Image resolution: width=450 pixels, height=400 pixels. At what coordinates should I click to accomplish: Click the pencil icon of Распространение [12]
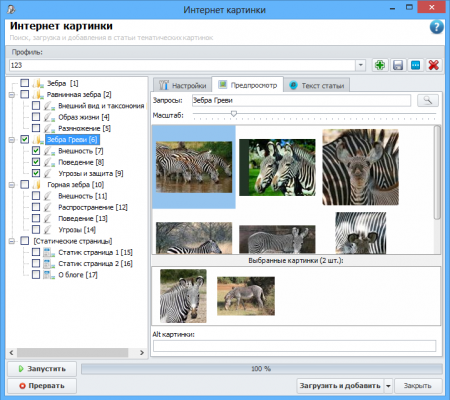(x=48, y=207)
